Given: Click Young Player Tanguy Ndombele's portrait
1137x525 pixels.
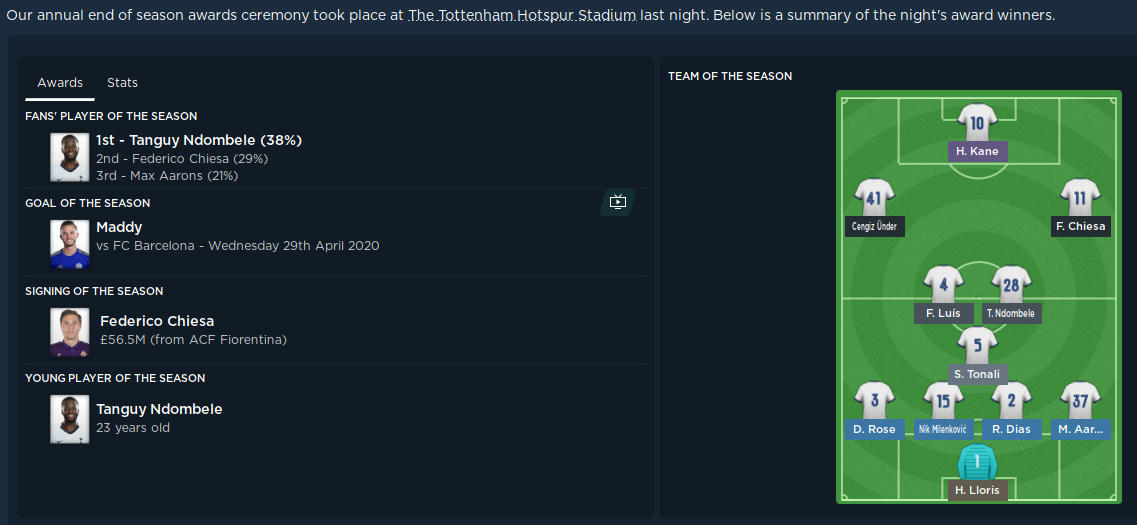Looking at the screenshot, I should 70,419.
